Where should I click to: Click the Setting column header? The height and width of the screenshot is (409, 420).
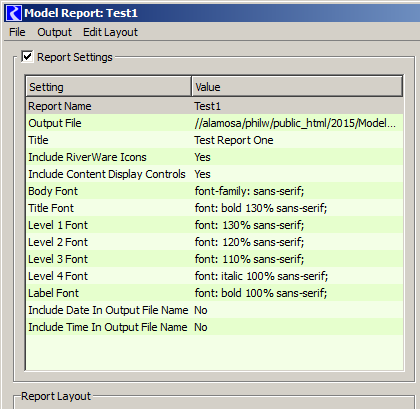tap(109, 87)
